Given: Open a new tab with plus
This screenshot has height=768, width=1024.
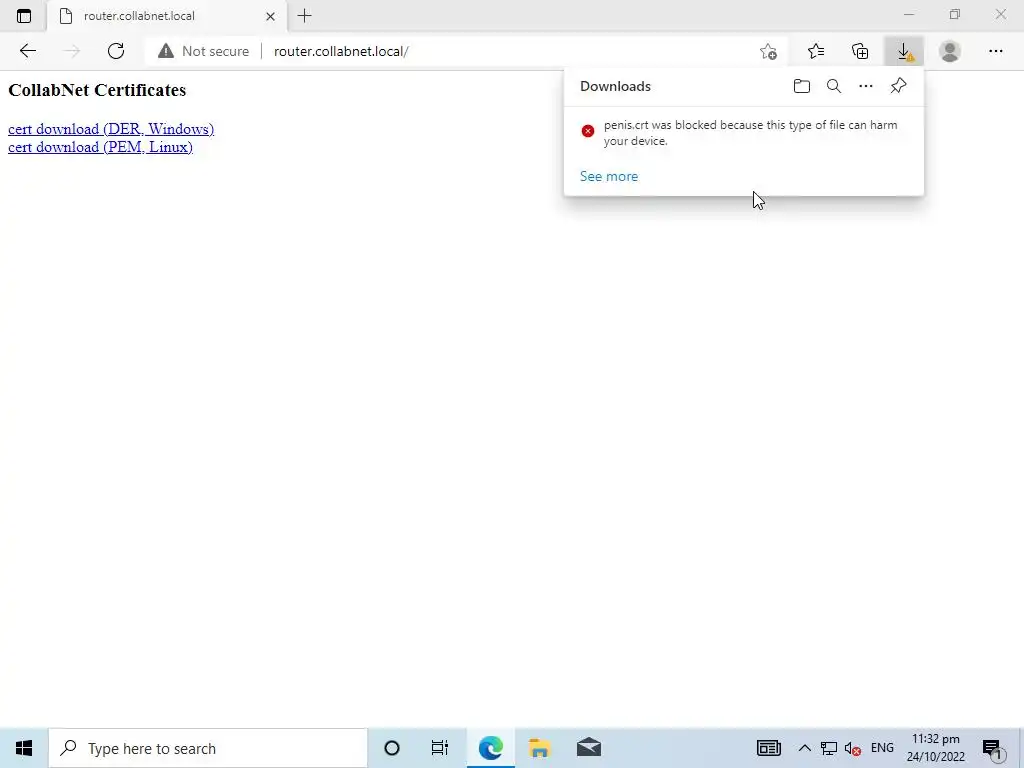Looking at the screenshot, I should (x=304, y=16).
